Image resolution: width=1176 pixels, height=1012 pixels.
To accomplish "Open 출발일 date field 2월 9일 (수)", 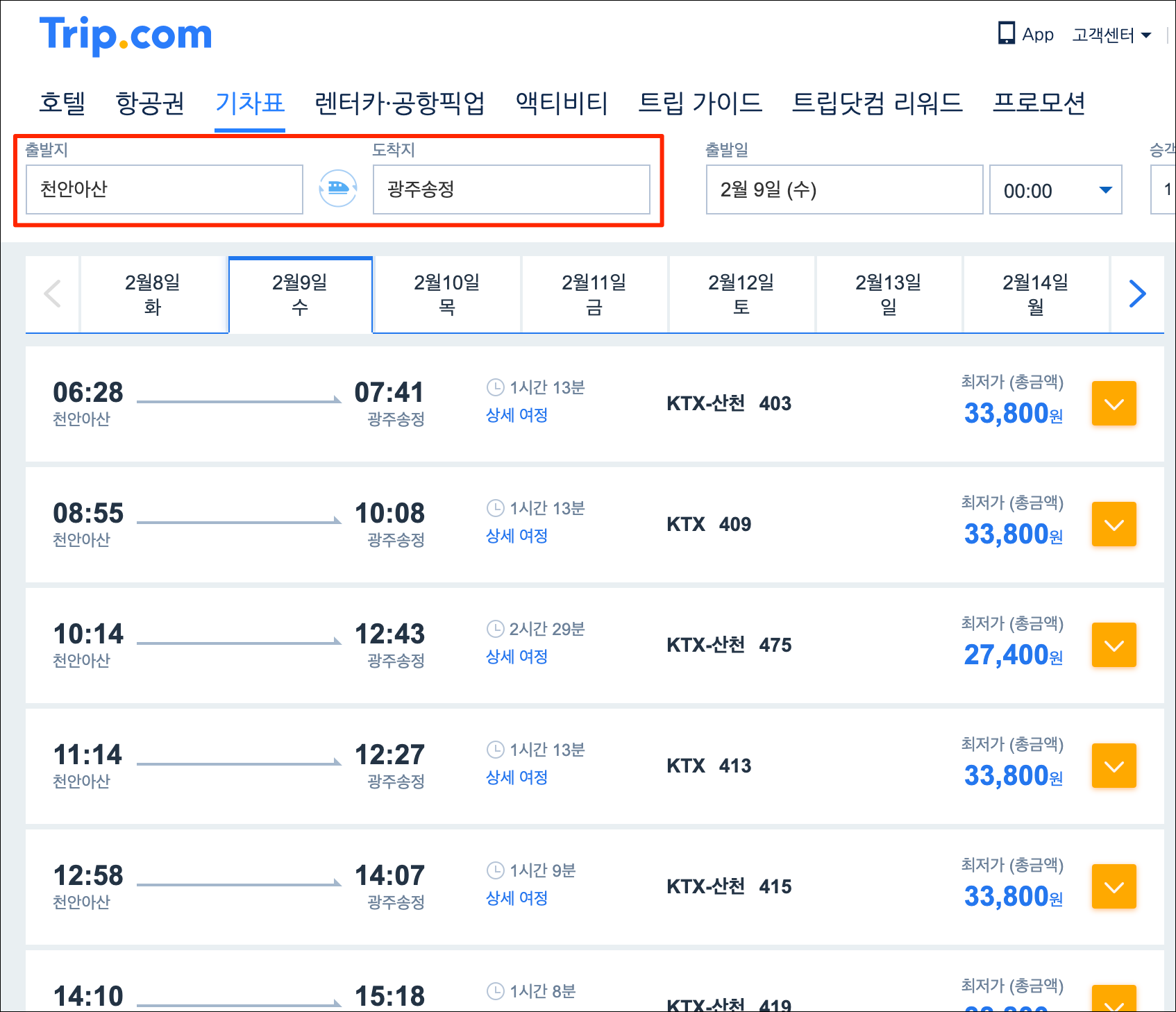I will 845,189.
